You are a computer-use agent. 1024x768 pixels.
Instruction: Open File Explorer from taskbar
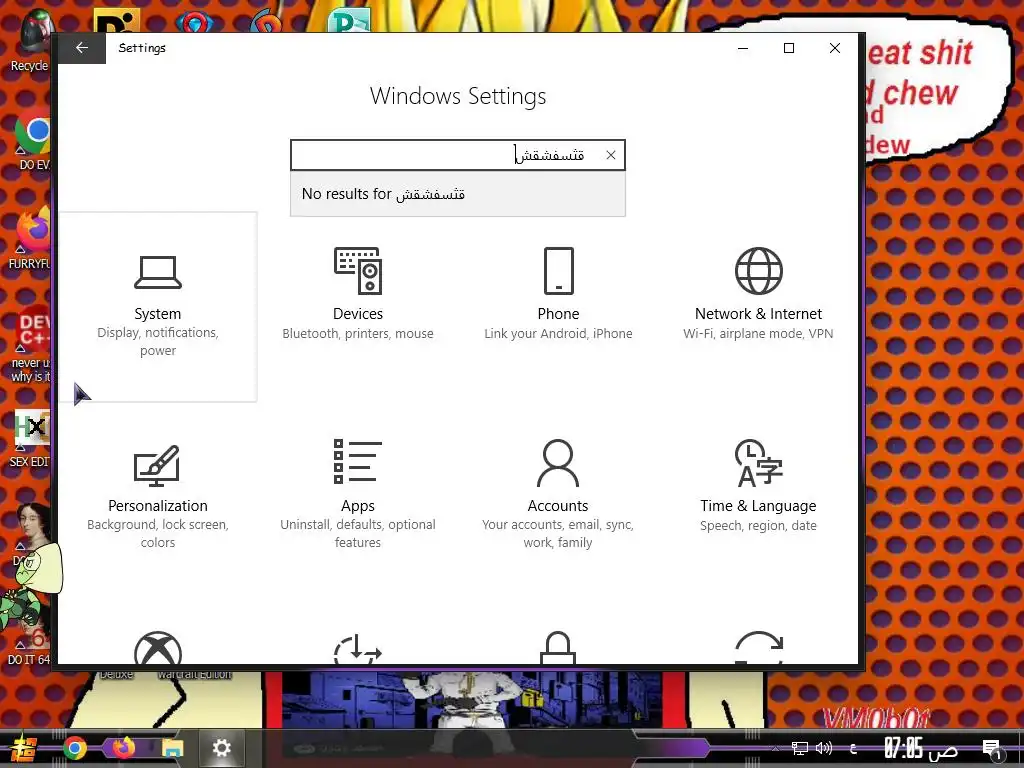(x=172, y=748)
